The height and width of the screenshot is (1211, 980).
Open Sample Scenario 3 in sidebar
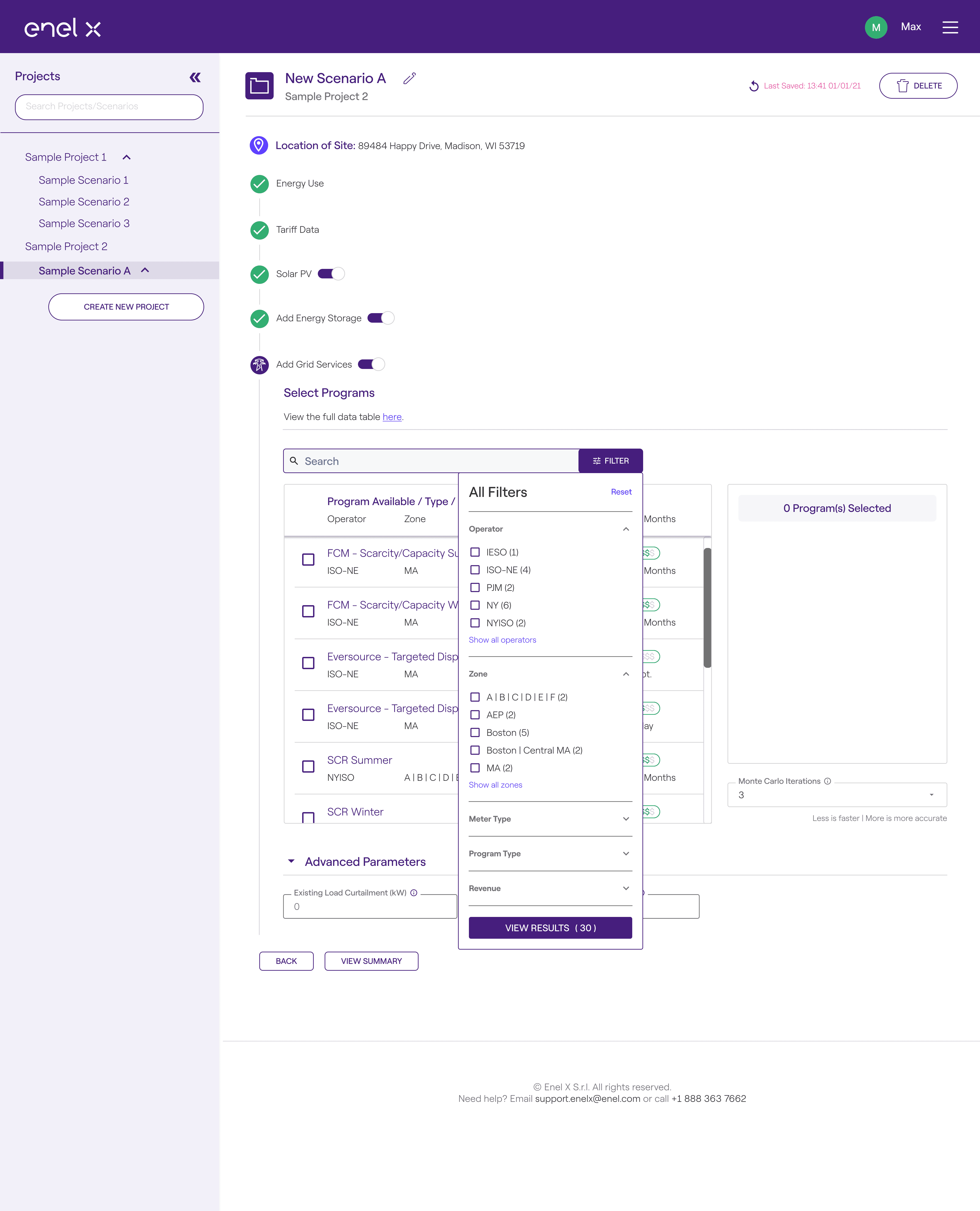[84, 224]
